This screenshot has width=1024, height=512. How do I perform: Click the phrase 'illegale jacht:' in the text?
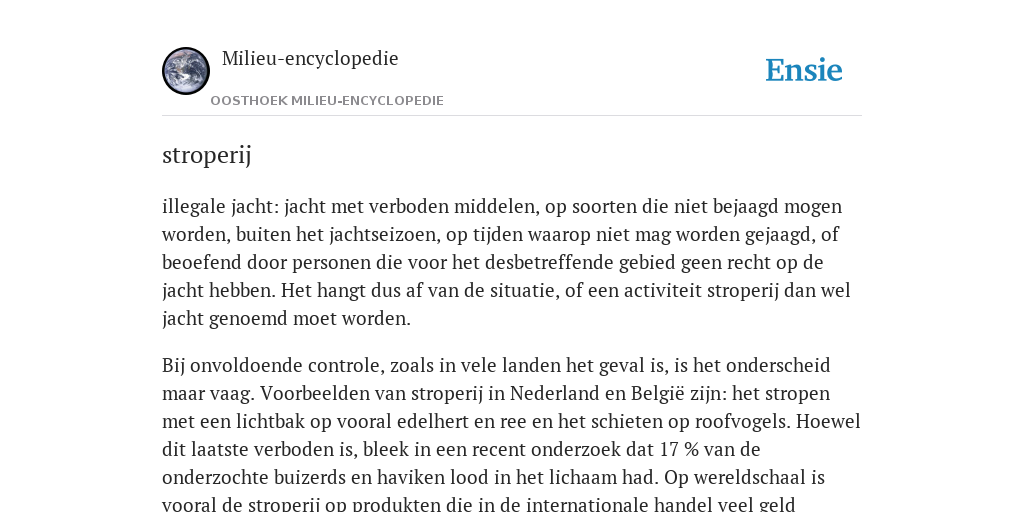pyautogui.click(x=221, y=206)
